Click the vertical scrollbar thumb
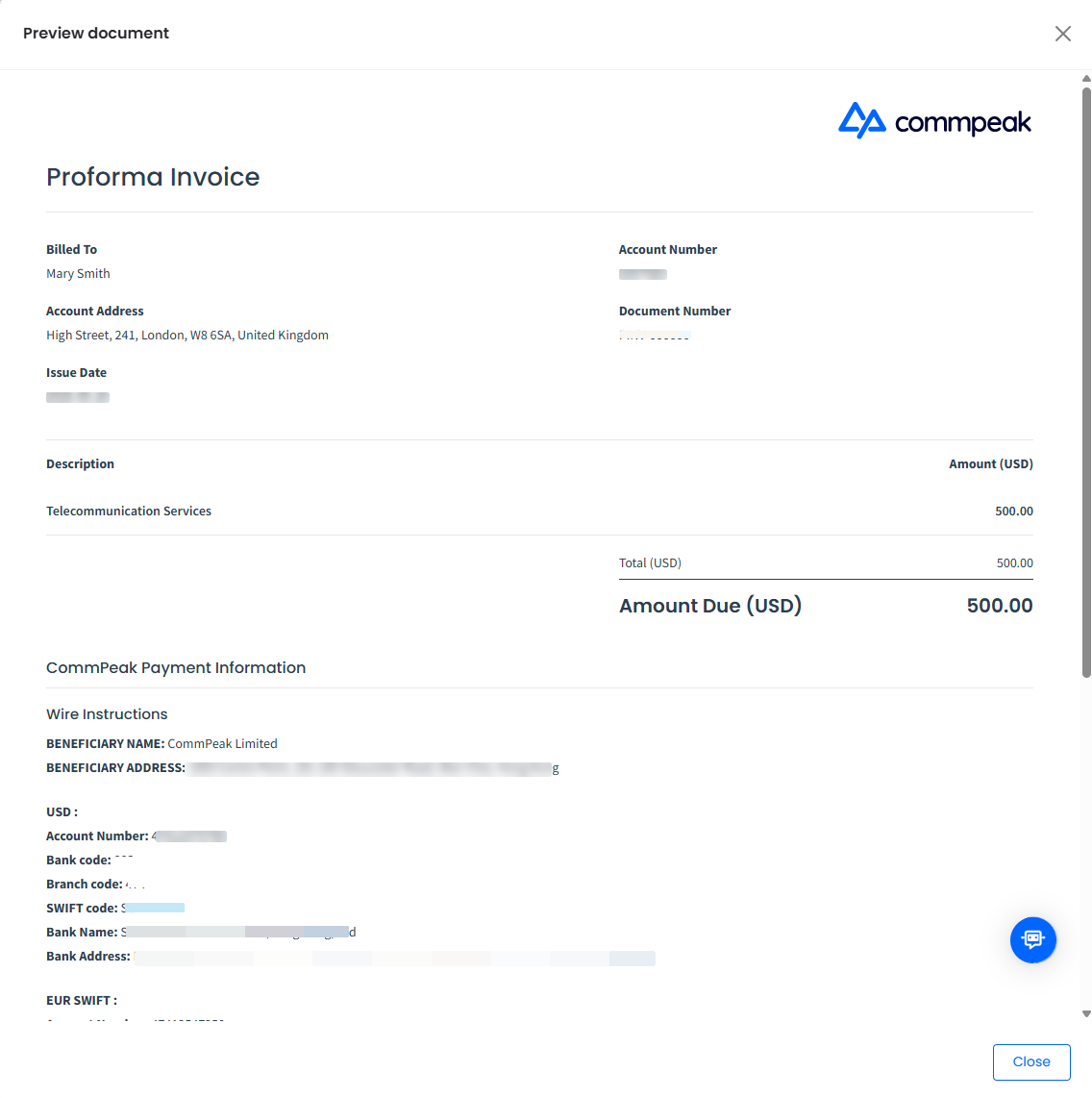This screenshot has height=1098, width=1092. pyautogui.click(x=1085, y=383)
